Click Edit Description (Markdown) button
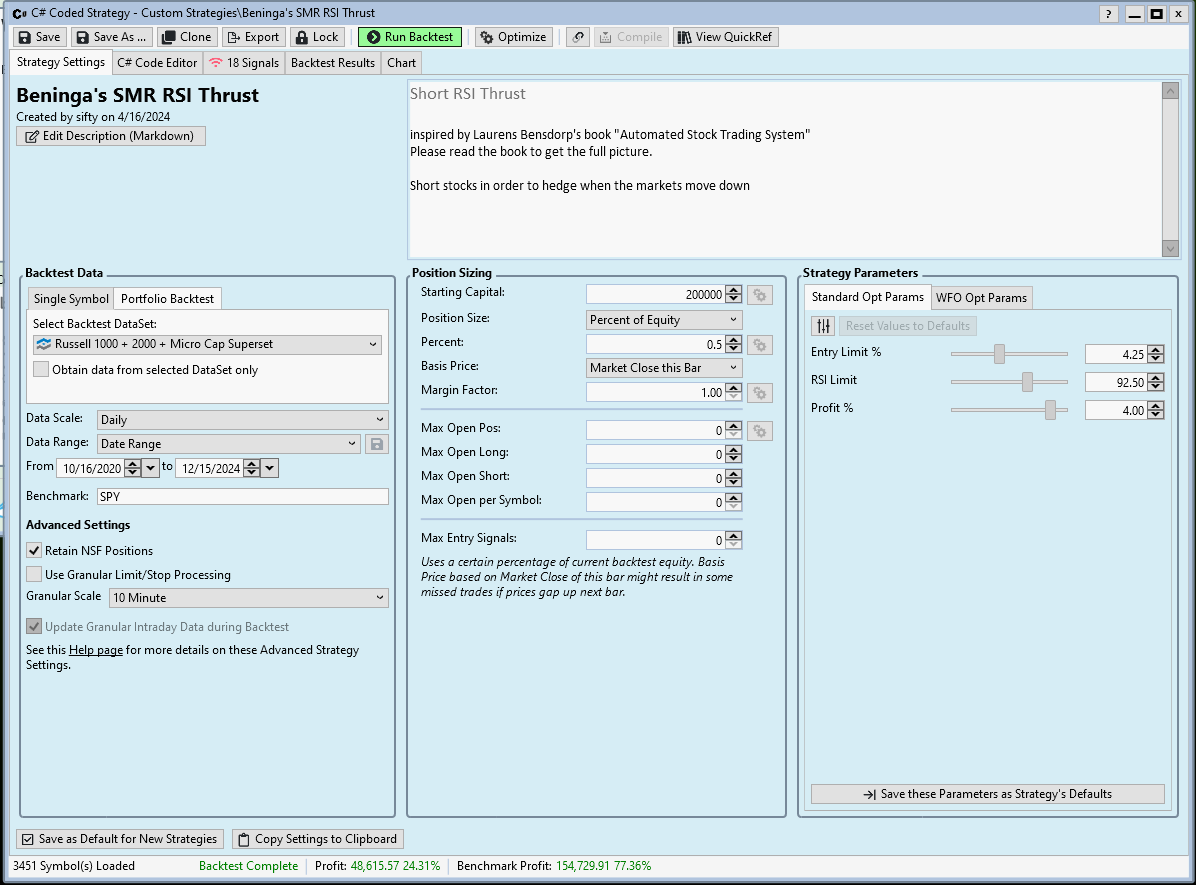Screen dimensions: 1196x885 click(111, 136)
